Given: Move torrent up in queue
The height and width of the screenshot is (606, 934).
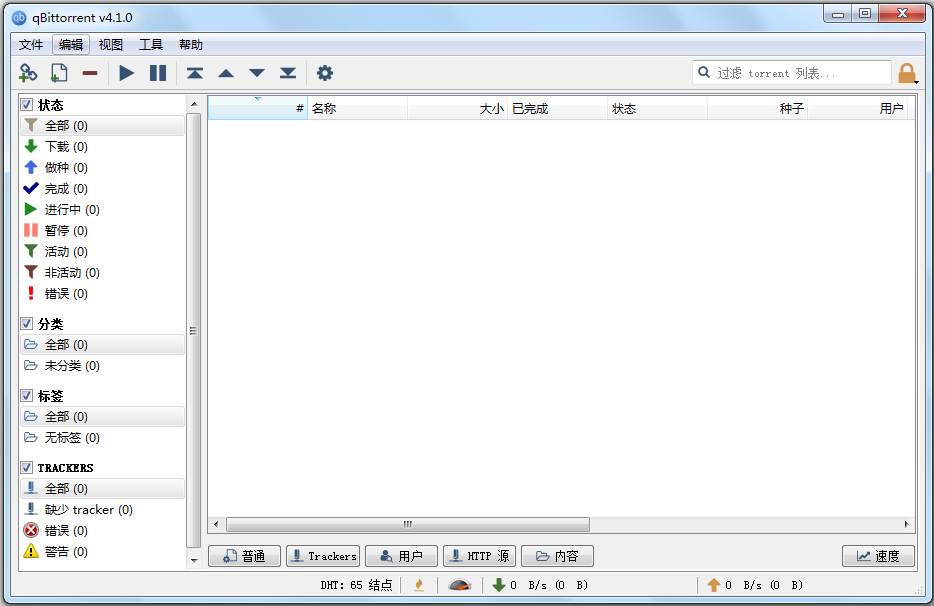Looking at the screenshot, I should pos(226,73).
